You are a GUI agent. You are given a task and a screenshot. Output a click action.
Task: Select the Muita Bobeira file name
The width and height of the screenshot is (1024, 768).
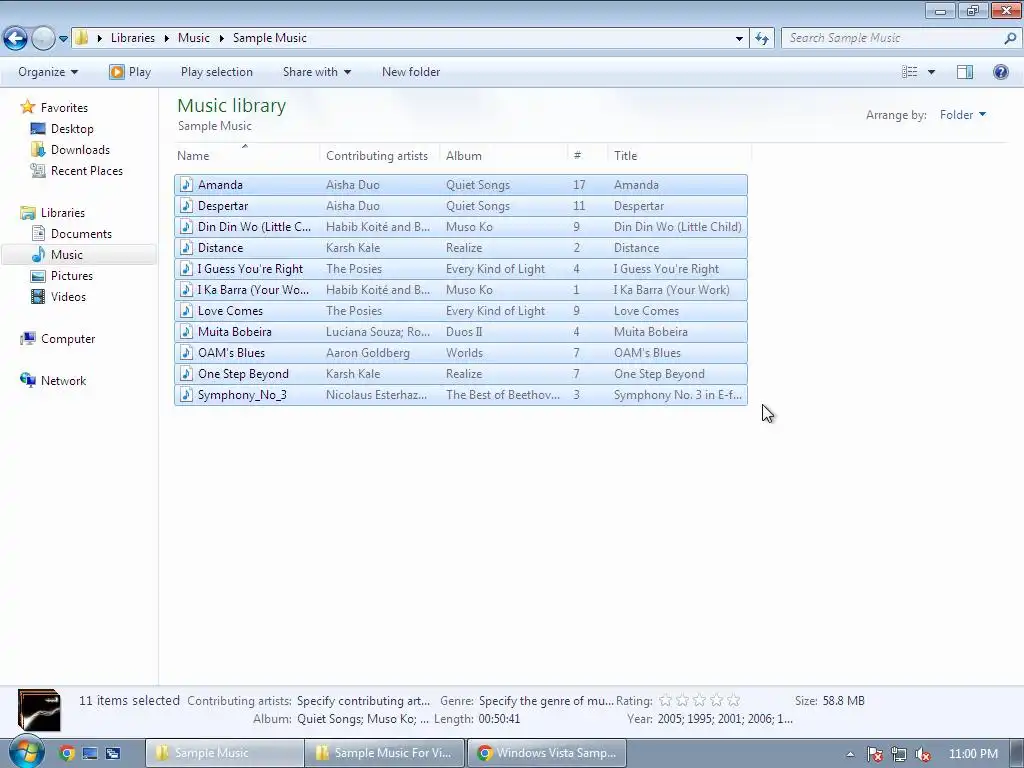point(234,332)
